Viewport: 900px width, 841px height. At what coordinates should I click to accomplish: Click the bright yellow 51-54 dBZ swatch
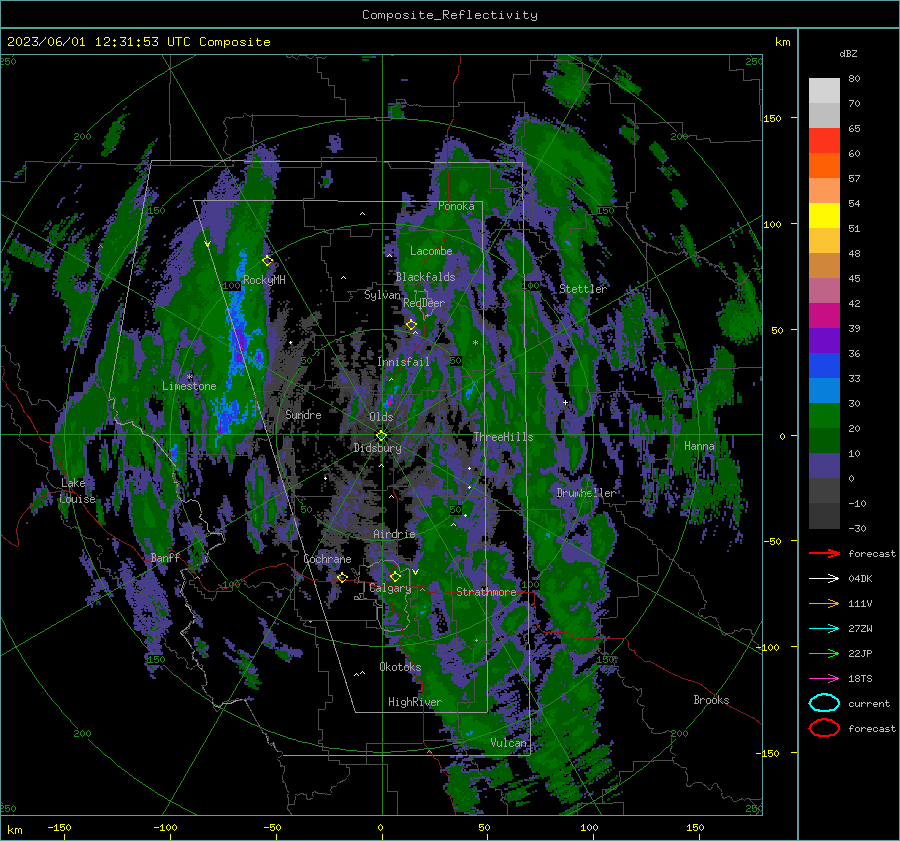point(824,216)
